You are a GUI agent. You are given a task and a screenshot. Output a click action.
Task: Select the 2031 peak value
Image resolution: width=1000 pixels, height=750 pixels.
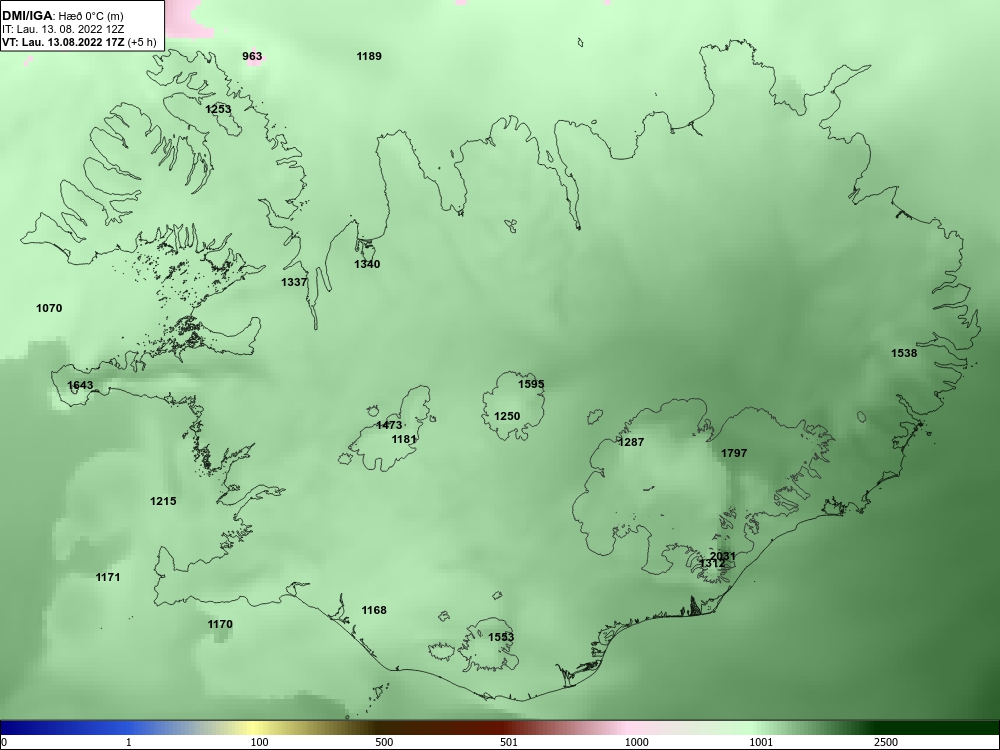point(723,555)
